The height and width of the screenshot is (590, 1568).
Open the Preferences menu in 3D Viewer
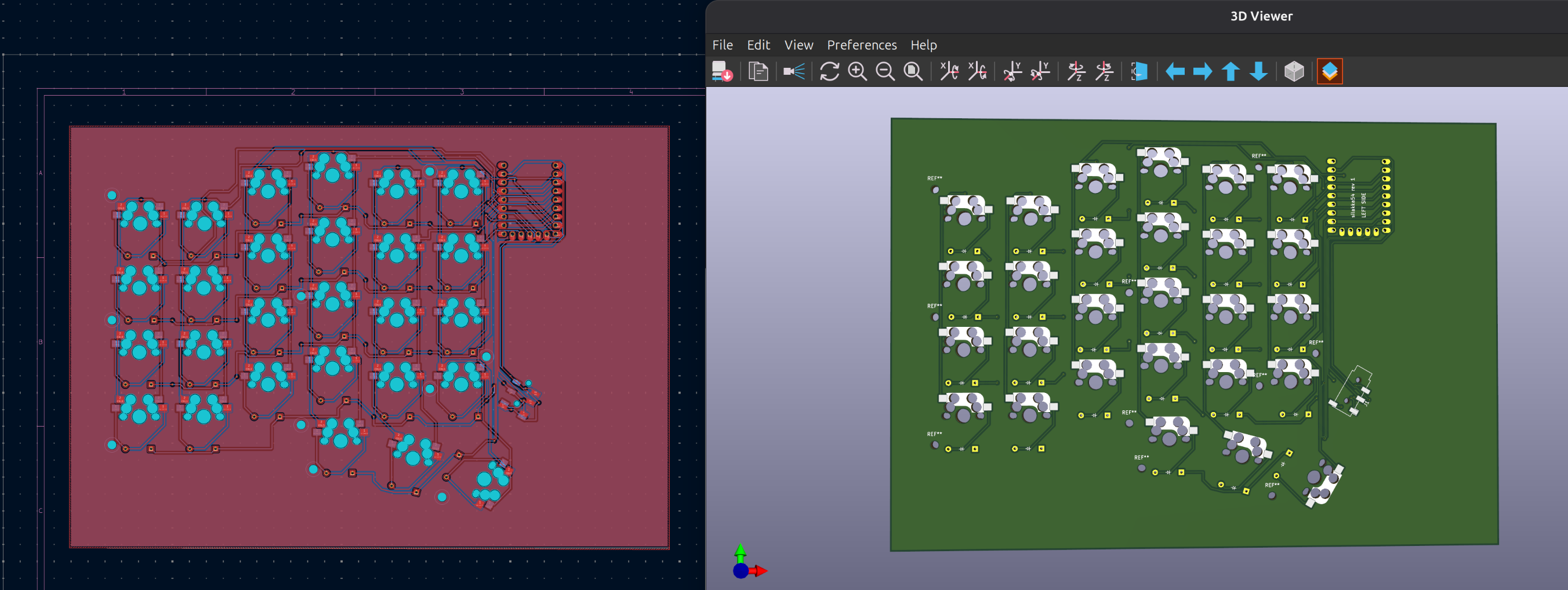(862, 45)
